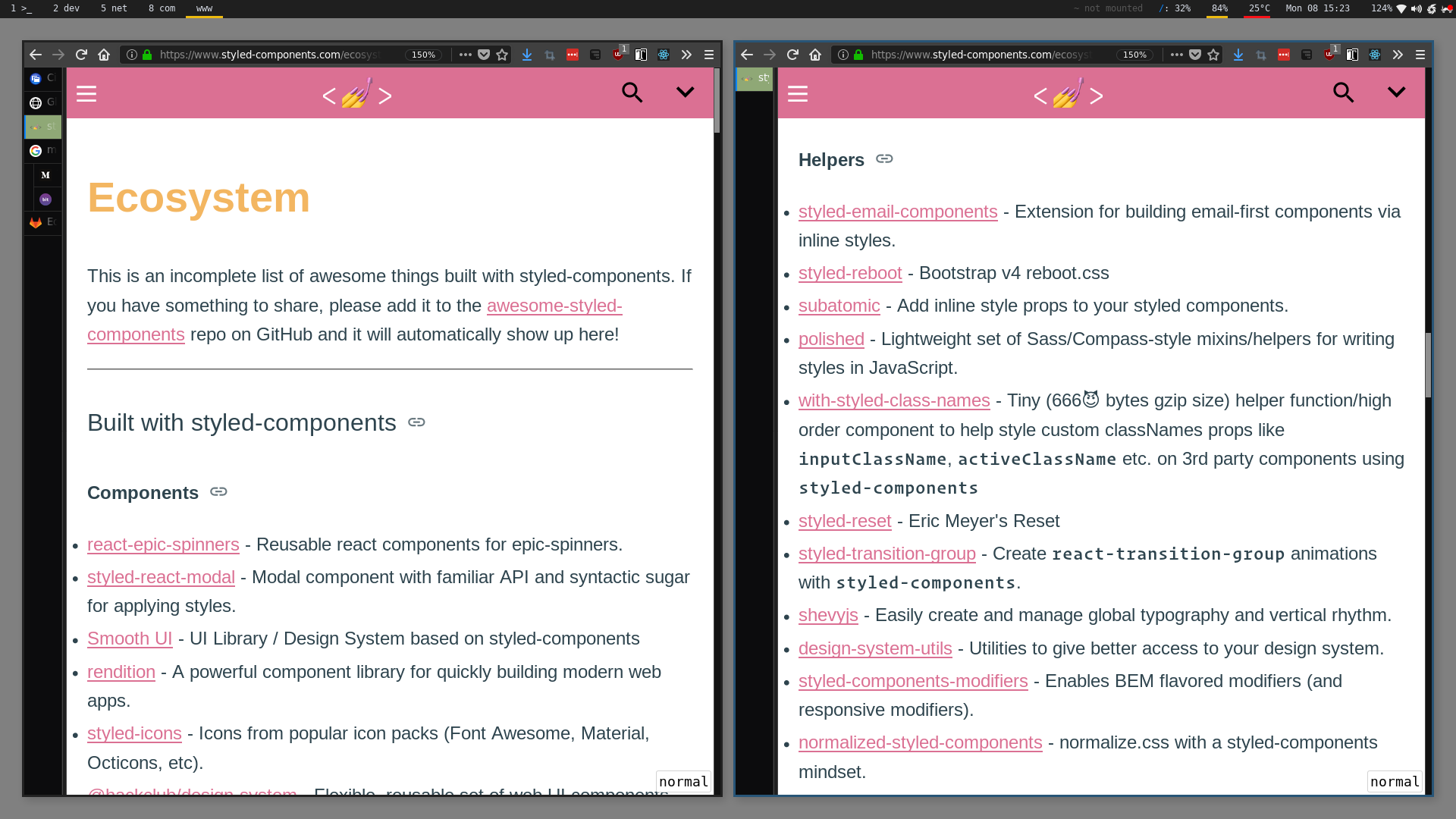Toggle sidebar view button in left browser toolbar
The image size is (1456, 819).
(641, 55)
